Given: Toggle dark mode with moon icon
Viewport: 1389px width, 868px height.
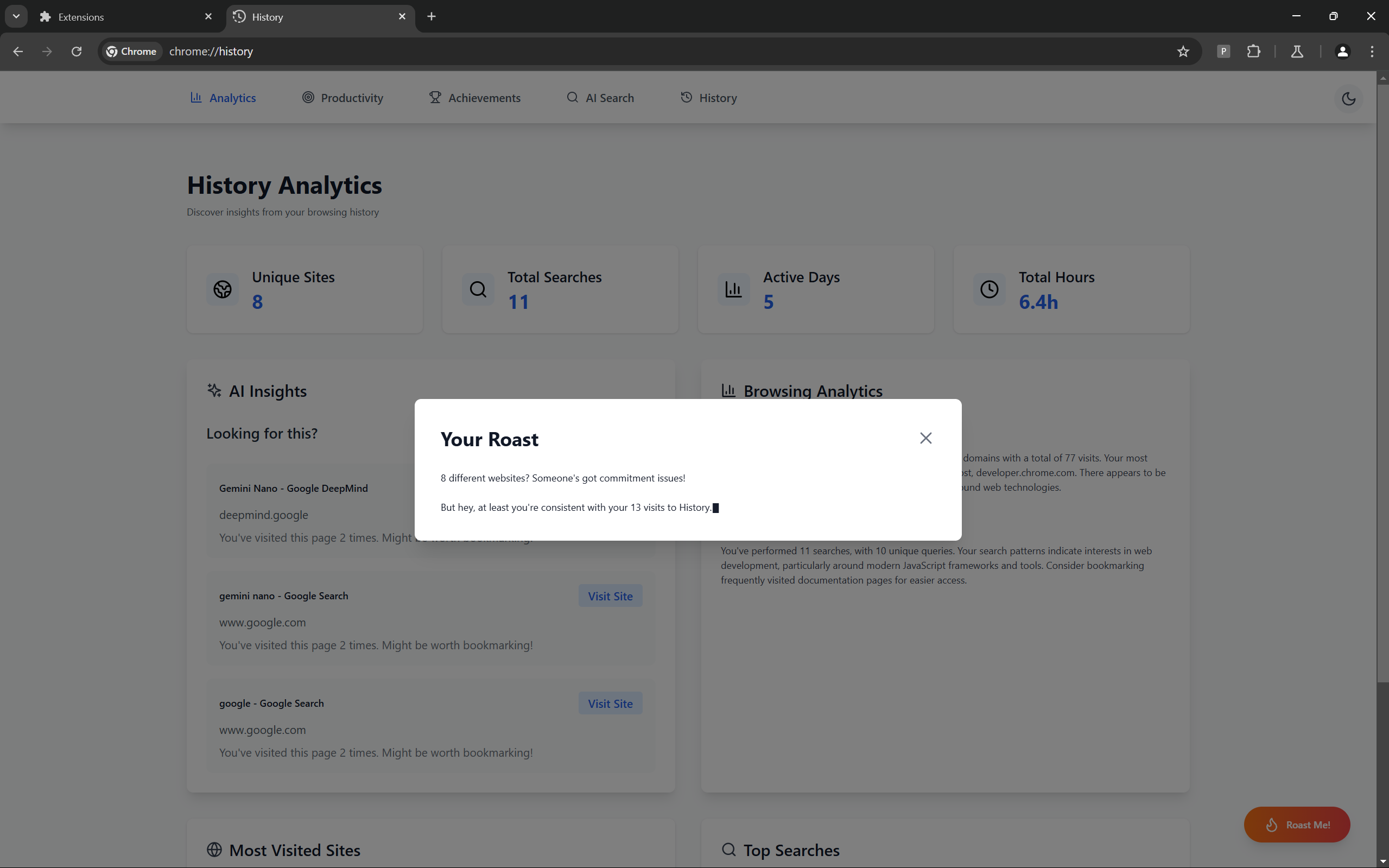Looking at the screenshot, I should [1348, 99].
